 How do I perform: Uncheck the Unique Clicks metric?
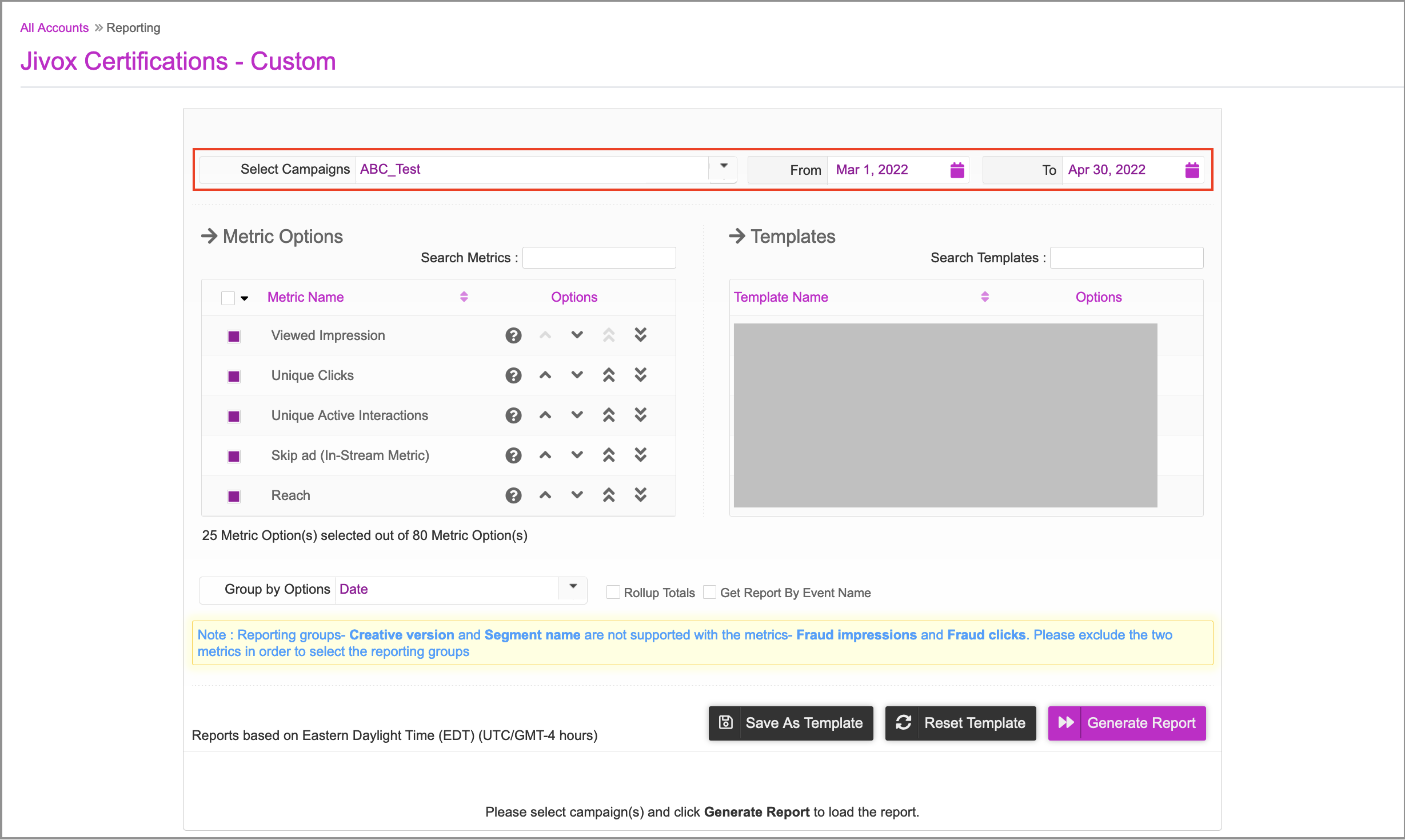[234, 376]
